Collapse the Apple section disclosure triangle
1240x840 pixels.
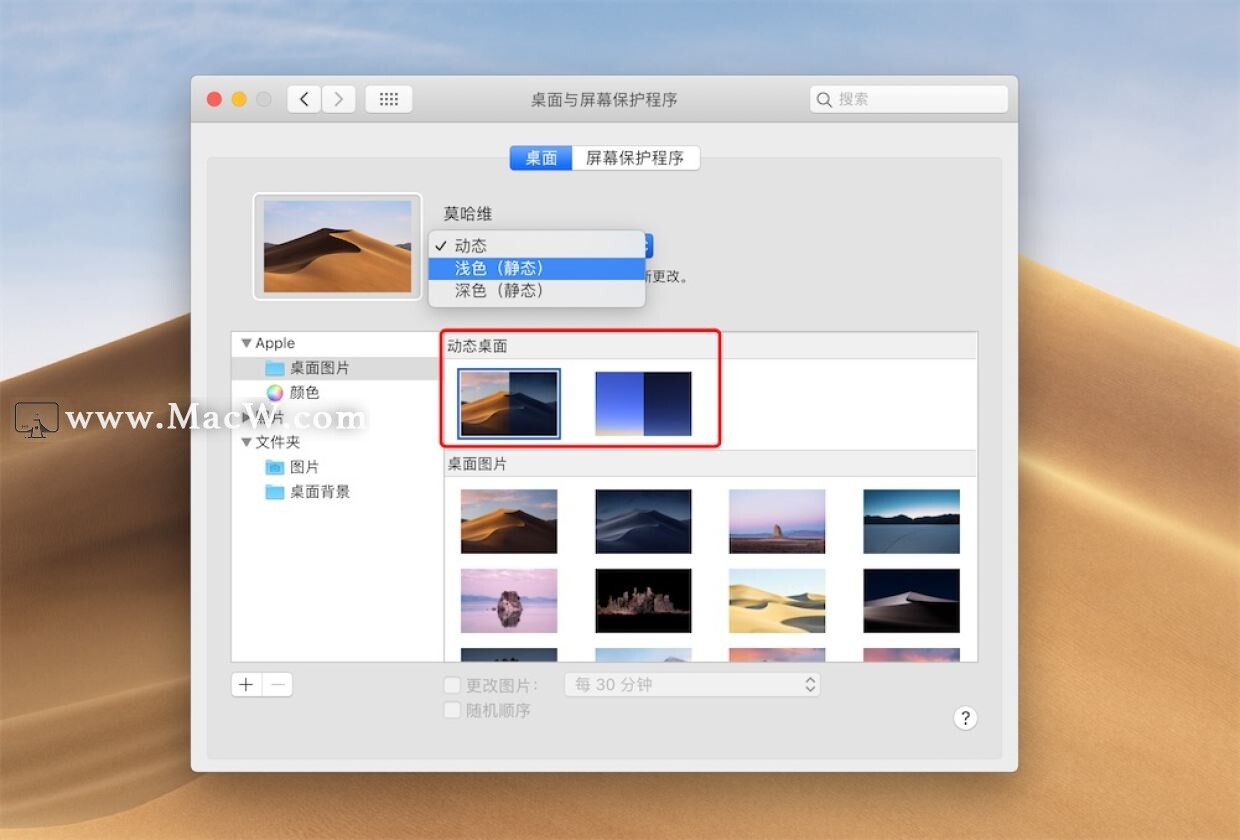click(x=246, y=342)
